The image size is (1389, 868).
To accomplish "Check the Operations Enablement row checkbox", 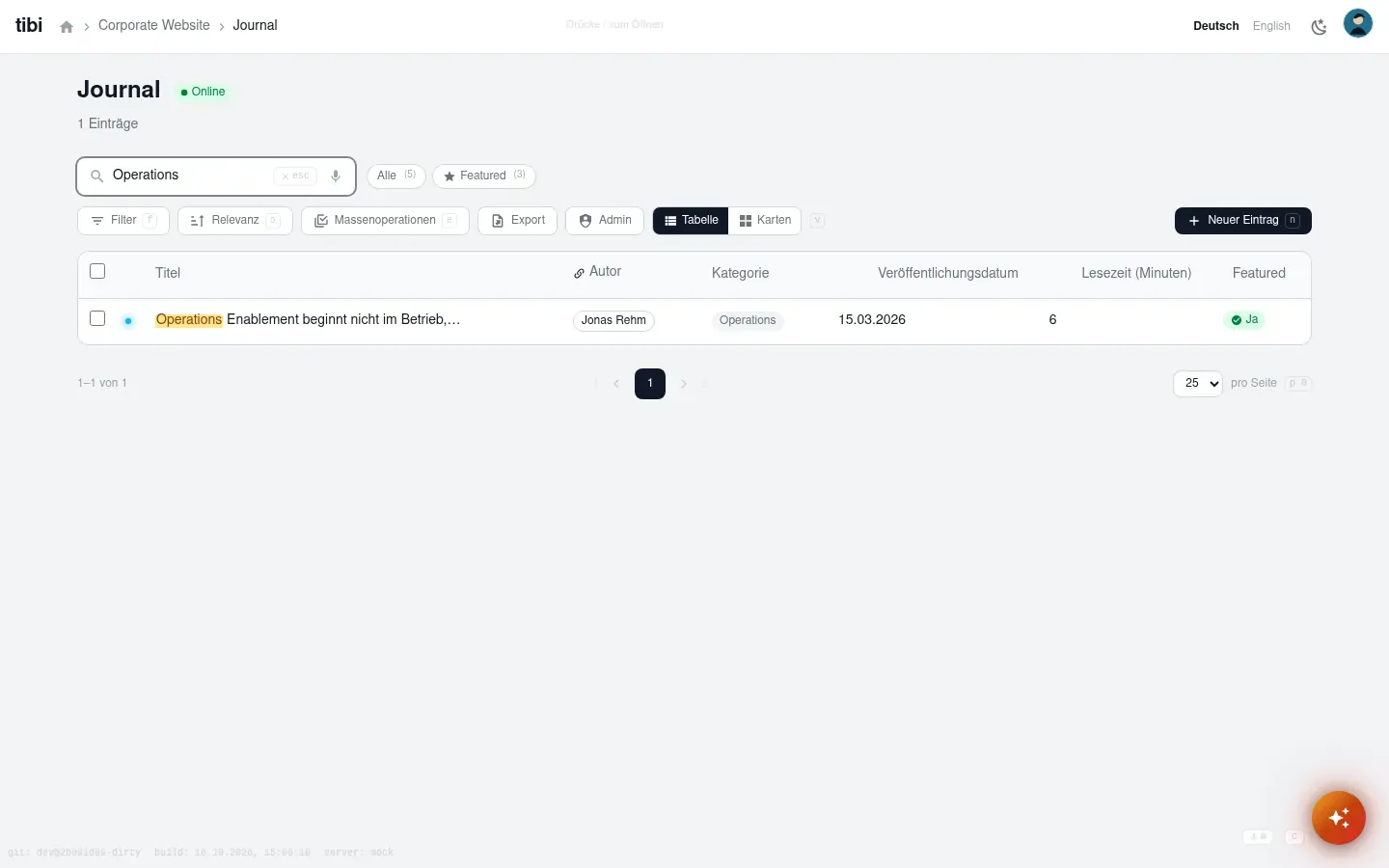I will point(97,318).
